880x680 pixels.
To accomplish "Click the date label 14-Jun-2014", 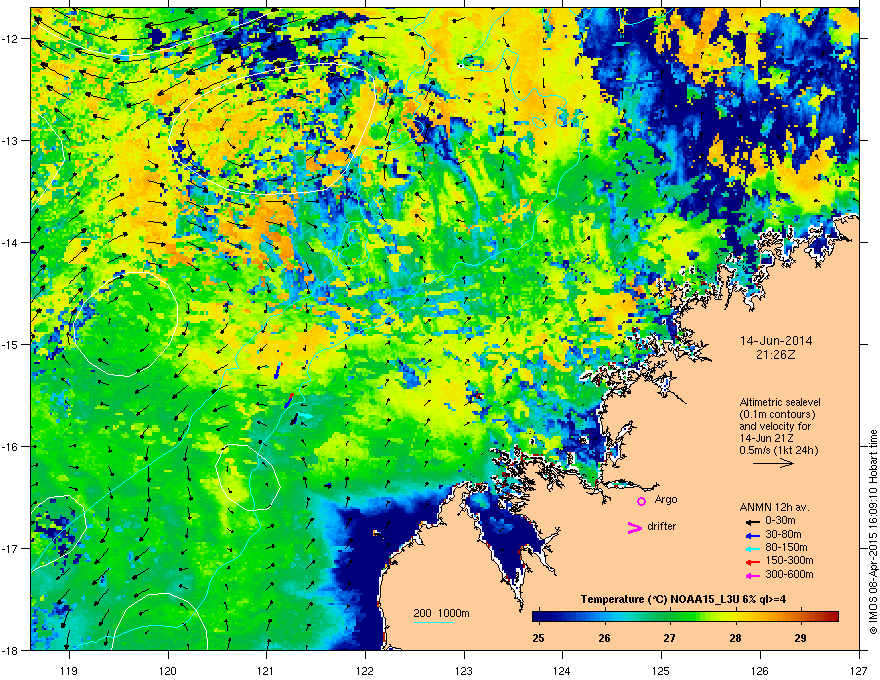I will tap(776, 341).
